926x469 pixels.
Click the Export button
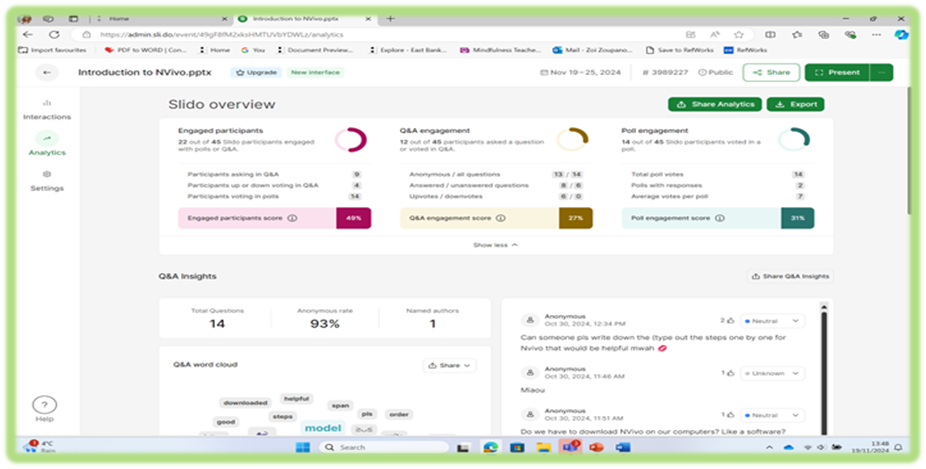tap(795, 105)
